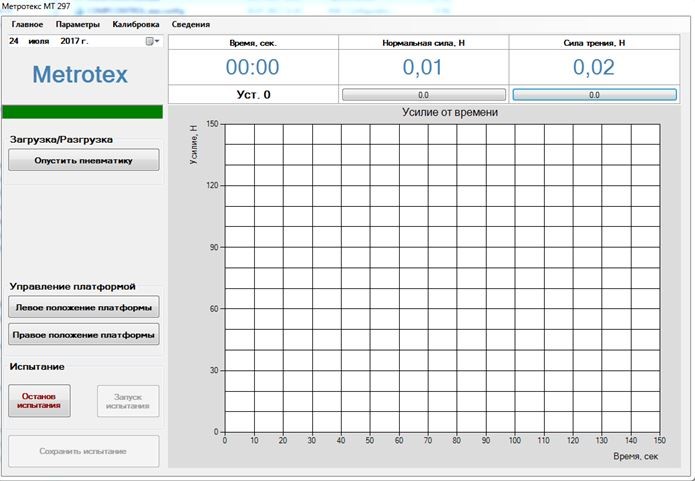Click the 50 tick on the X-axis

[x=370, y=441]
